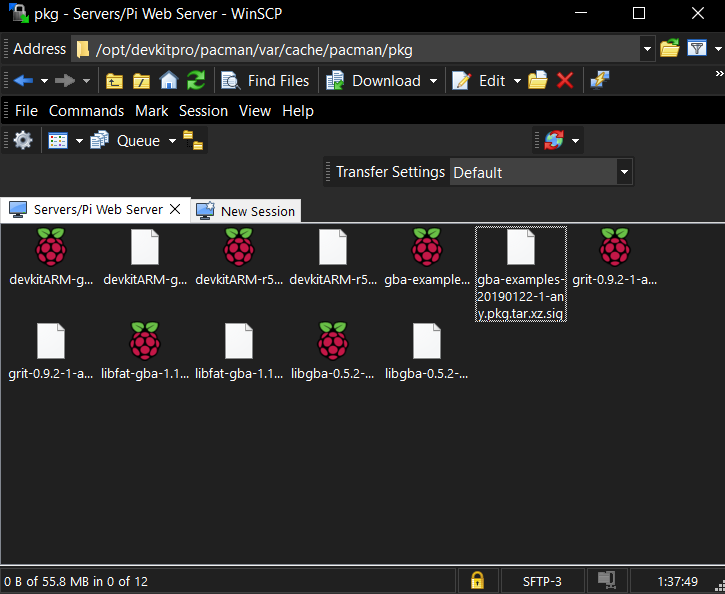
Task: Select gba-examples-20190122-1-any.pkg.tar.xz.sig file
Action: pos(521,274)
